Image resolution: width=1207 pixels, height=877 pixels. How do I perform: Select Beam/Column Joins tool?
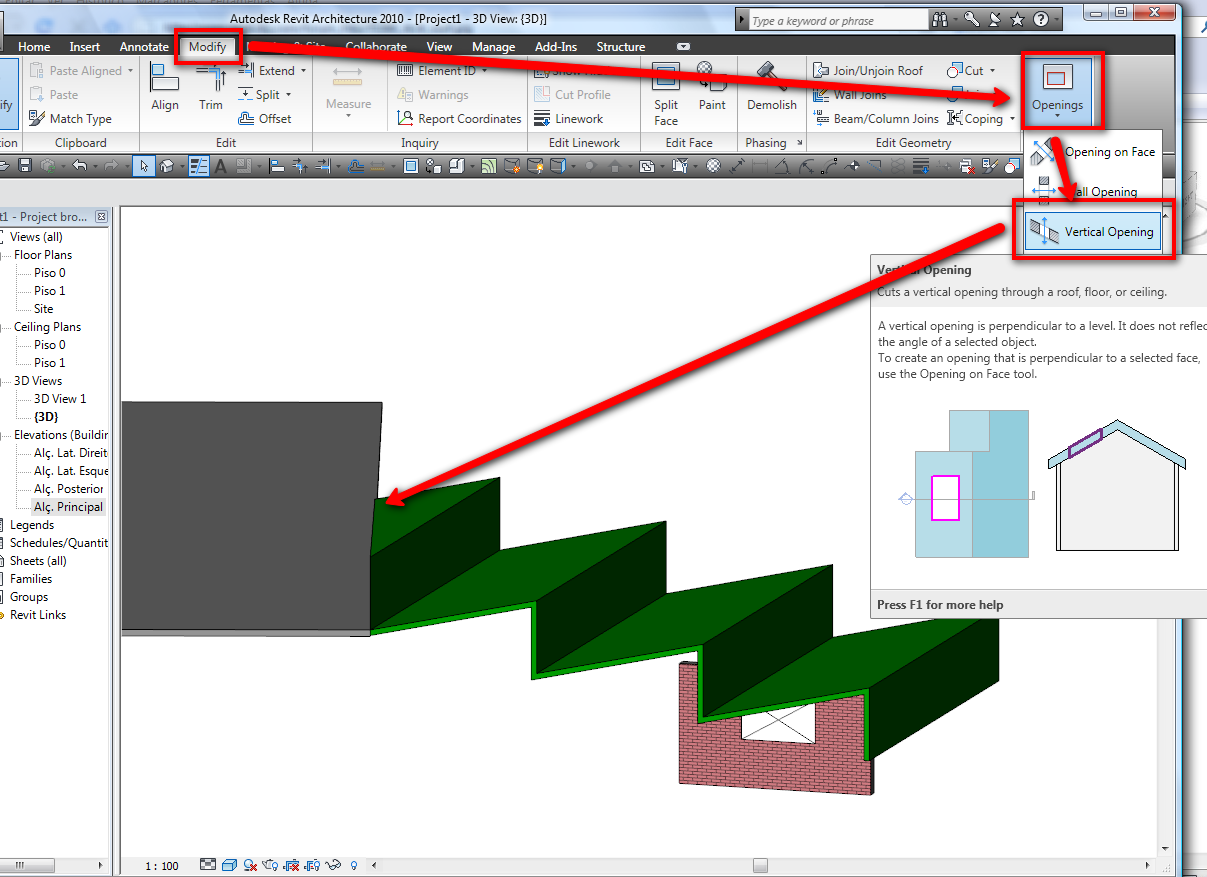(875, 119)
